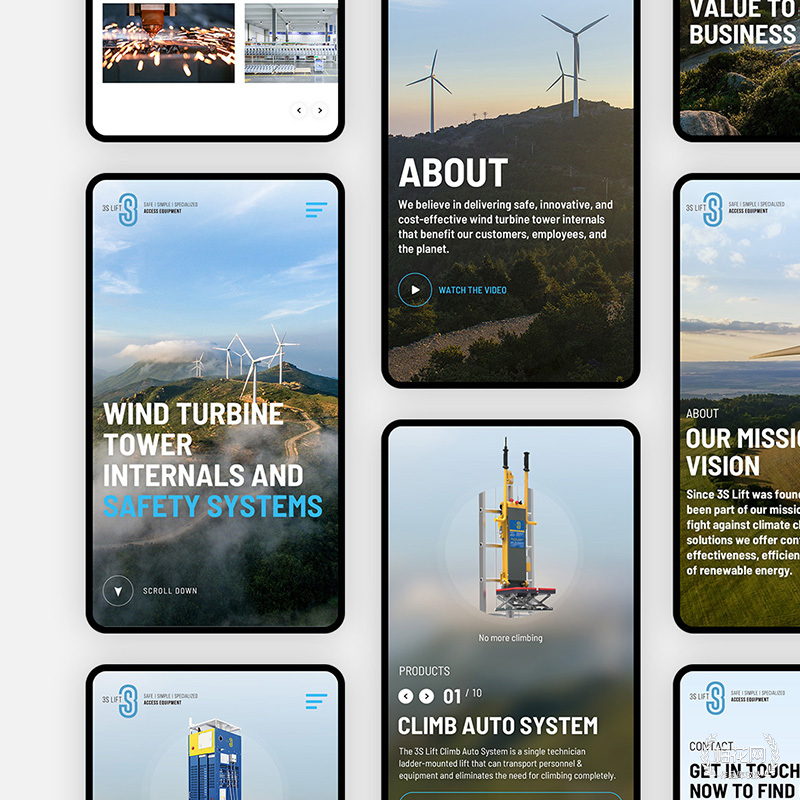800x800 pixels.
Task: Open the Climb Auto System heading
Action: click(498, 726)
